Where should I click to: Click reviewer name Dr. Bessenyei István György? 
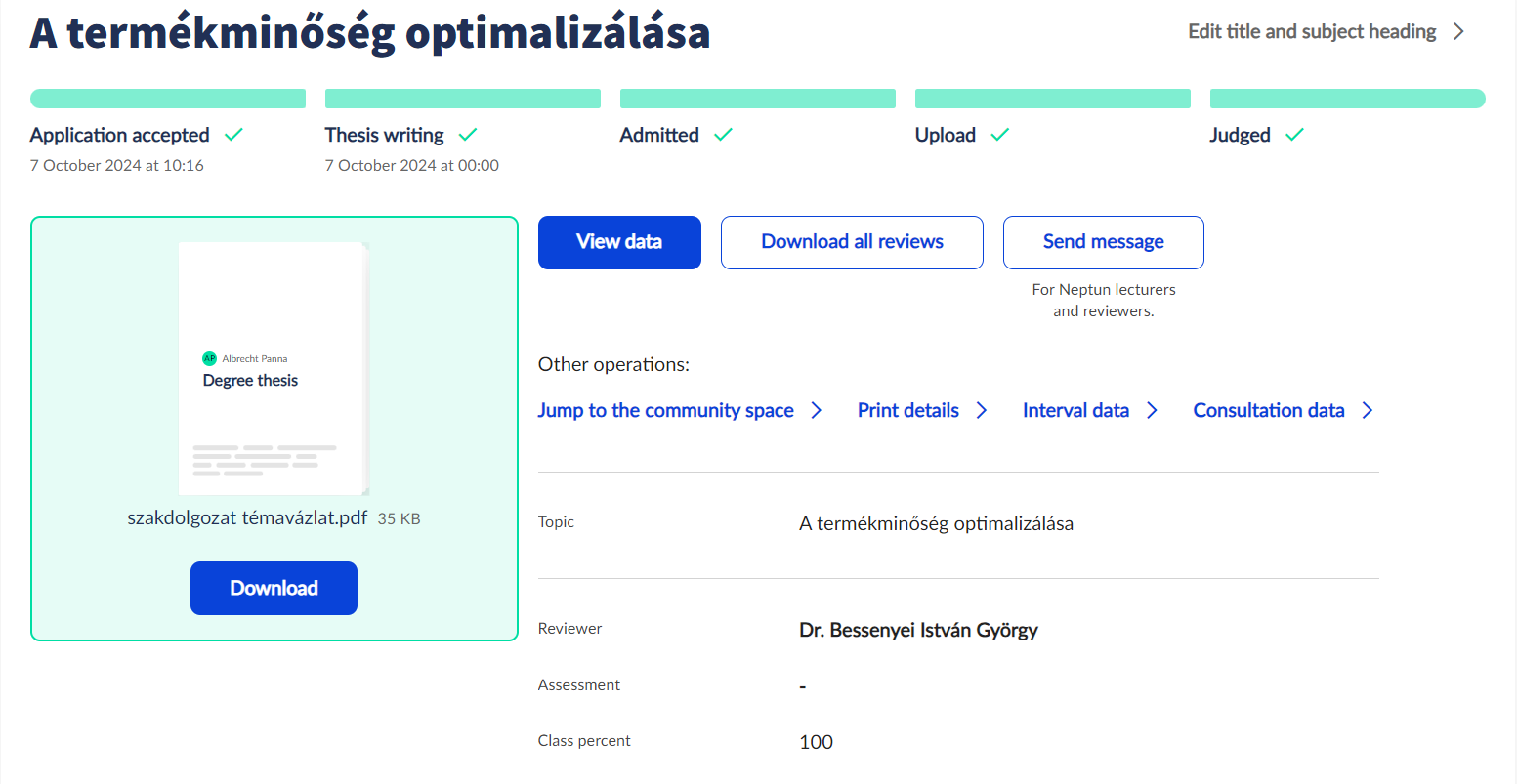click(x=918, y=630)
